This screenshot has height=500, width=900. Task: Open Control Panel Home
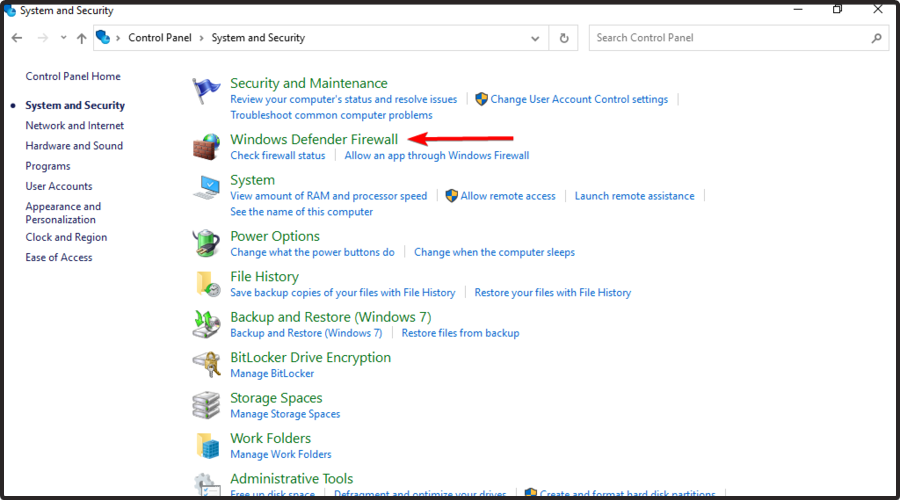tap(73, 76)
